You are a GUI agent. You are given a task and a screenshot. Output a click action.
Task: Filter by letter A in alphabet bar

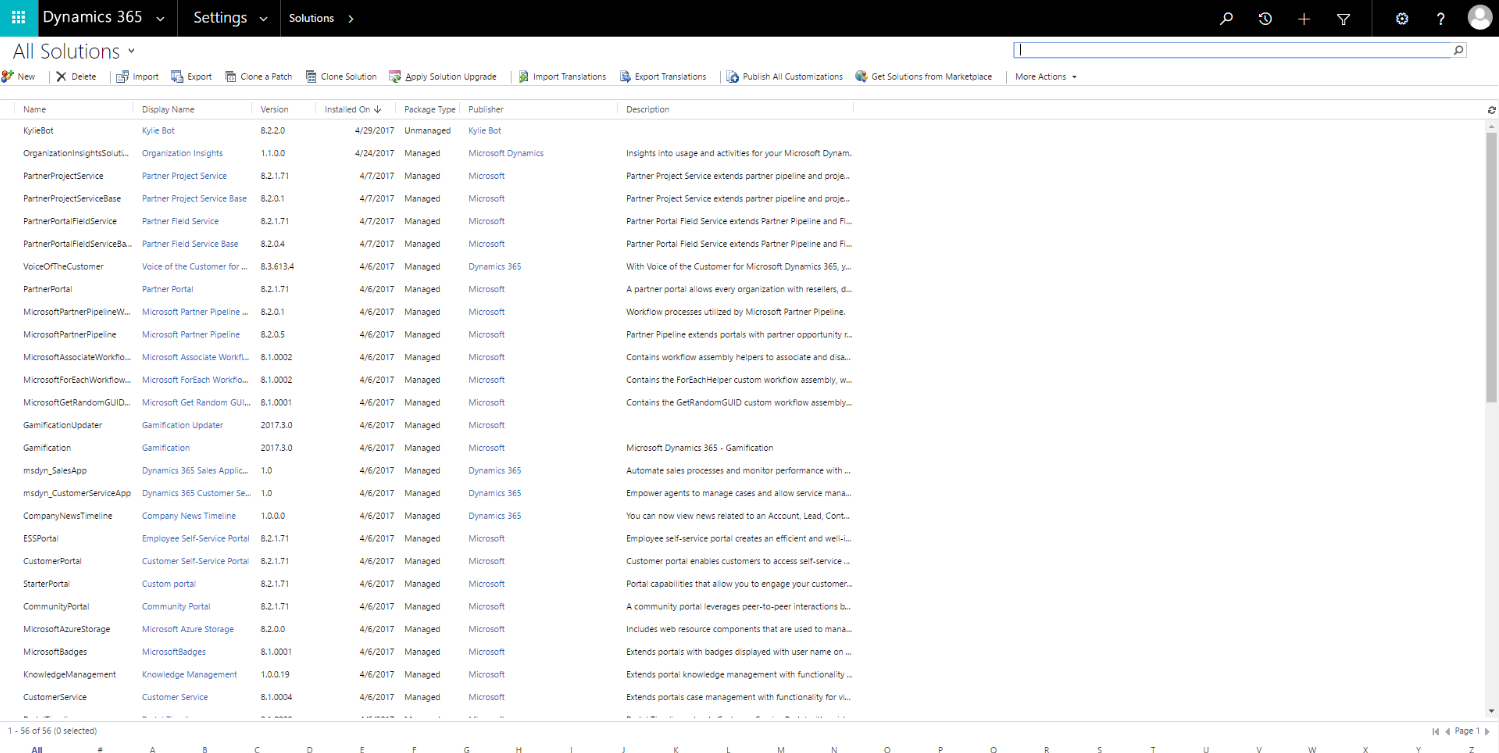152,748
